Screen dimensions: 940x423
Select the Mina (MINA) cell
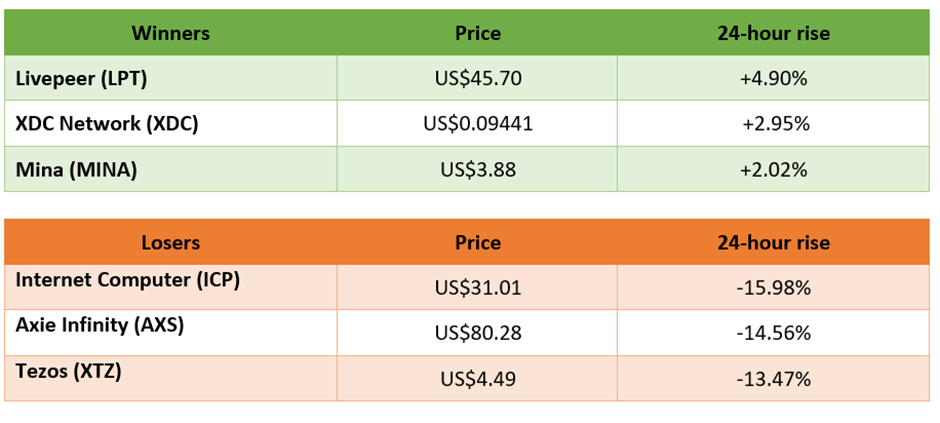171,169
